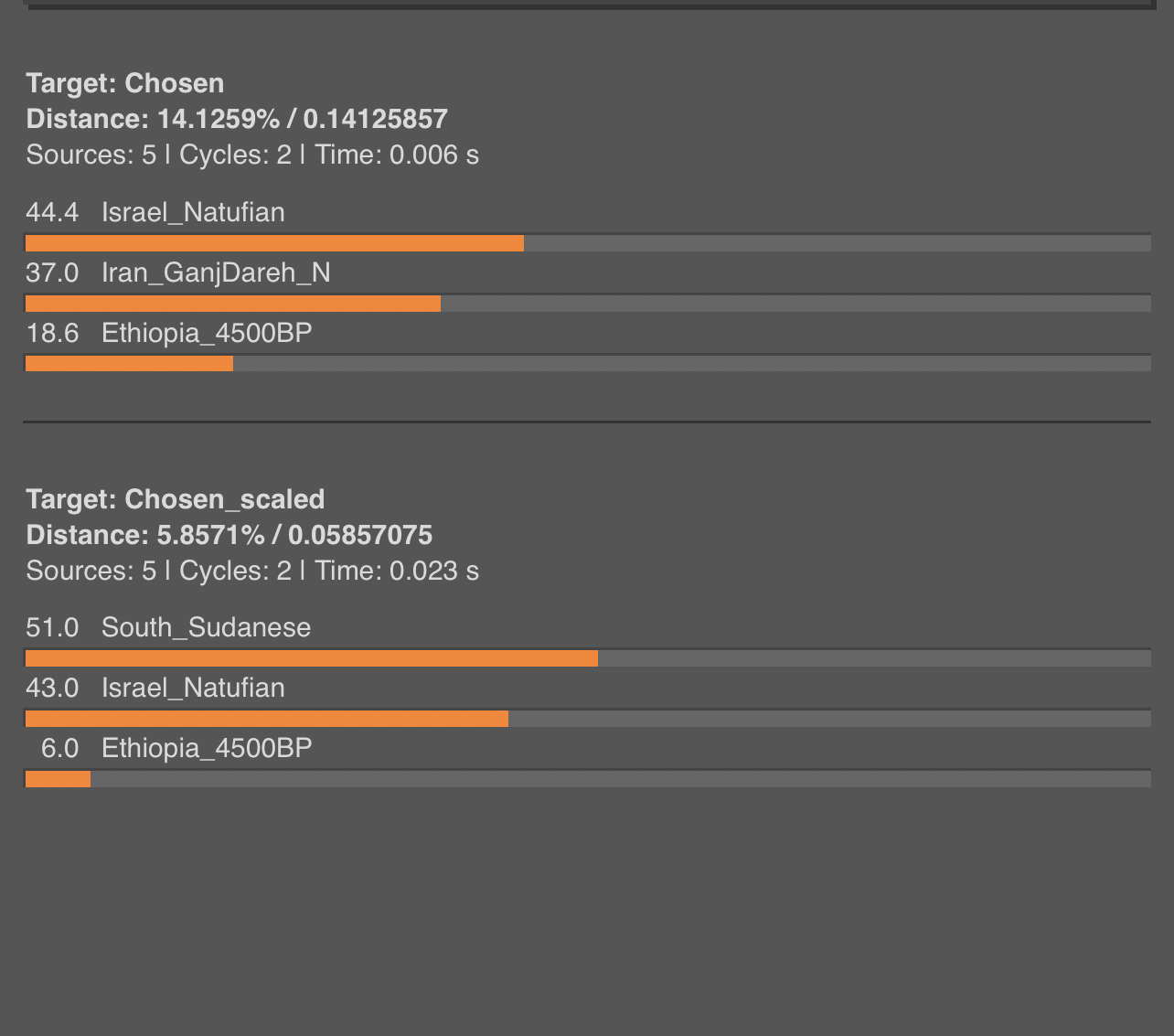This screenshot has height=1036, width=1174.
Task: Click the "Target: Chosen" heading
Action: pyautogui.click(x=124, y=83)
